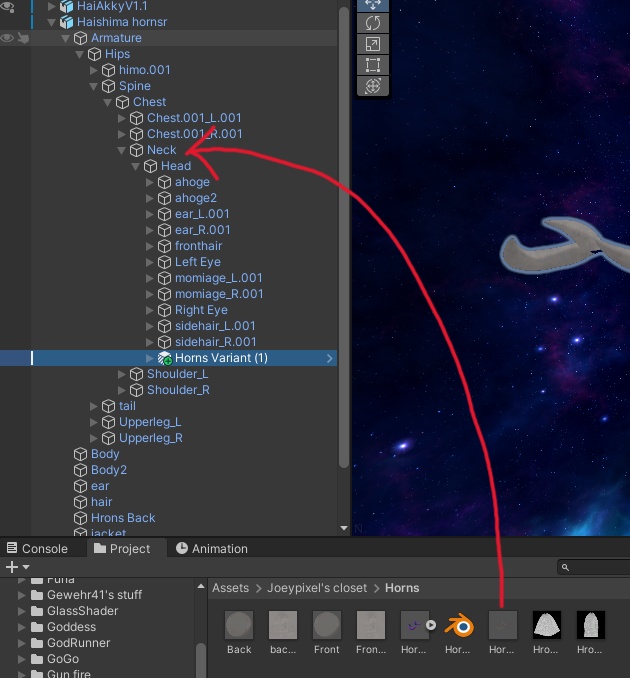Click the cube icon beside Chest.001_L.001
The image size is (630, 678).
click(x=136, y=118)
